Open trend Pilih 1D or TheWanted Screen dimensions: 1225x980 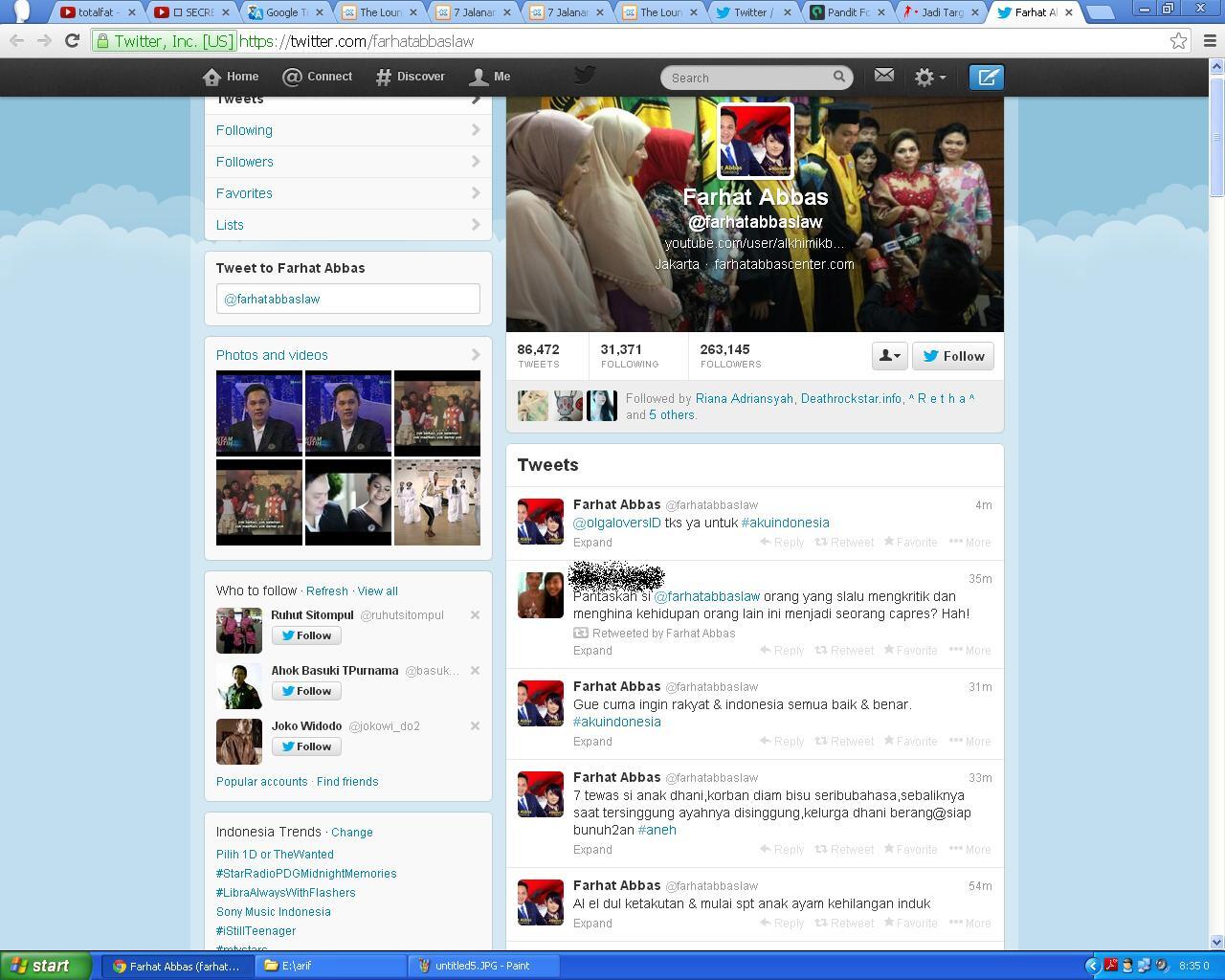click(275, 855)
